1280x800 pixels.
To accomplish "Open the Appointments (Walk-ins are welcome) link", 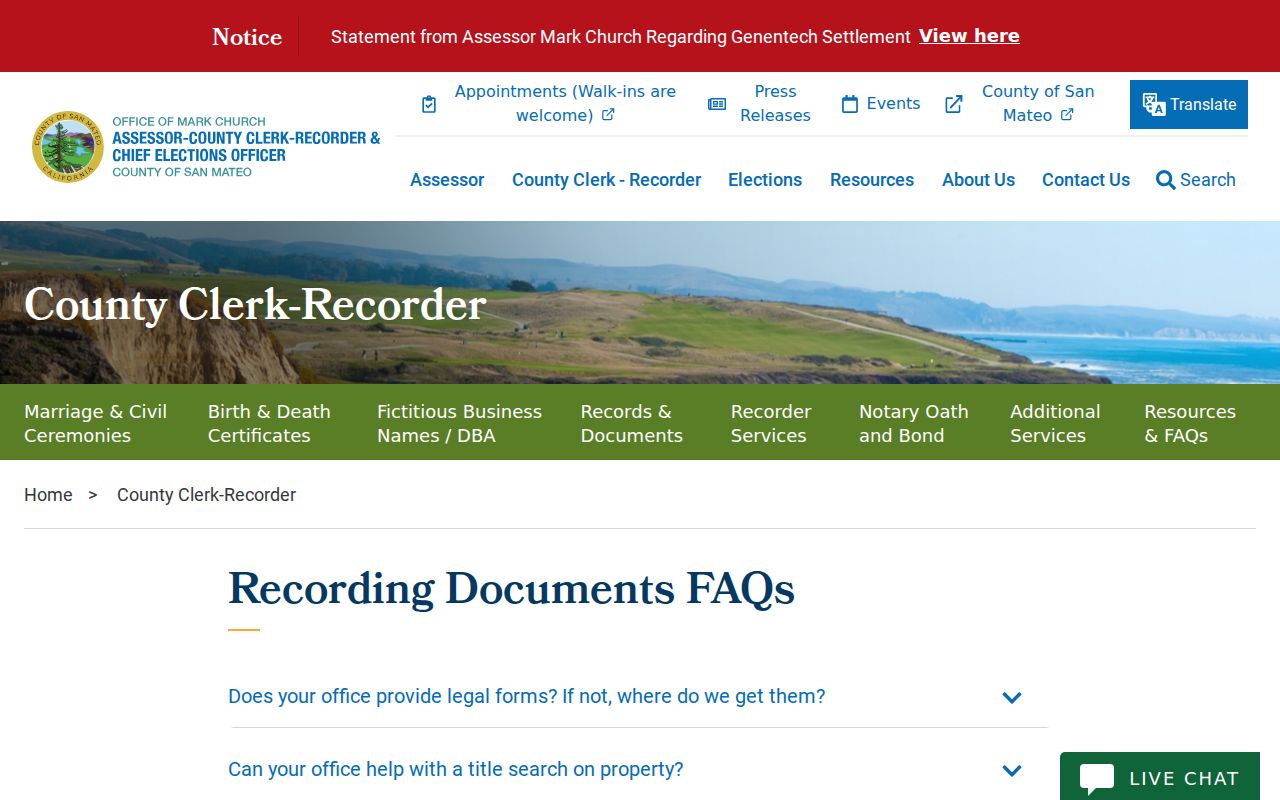I will click(x=565, y=103).
